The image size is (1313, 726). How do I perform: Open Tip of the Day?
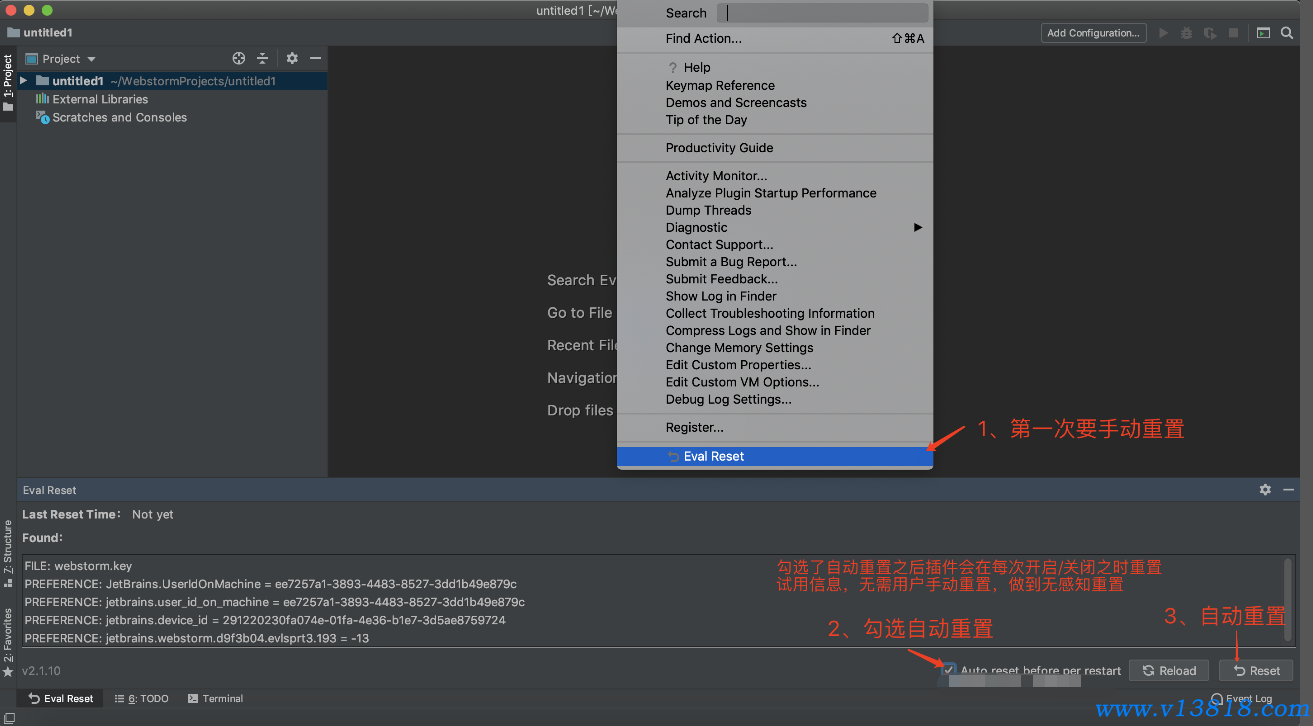pos(775,120)
